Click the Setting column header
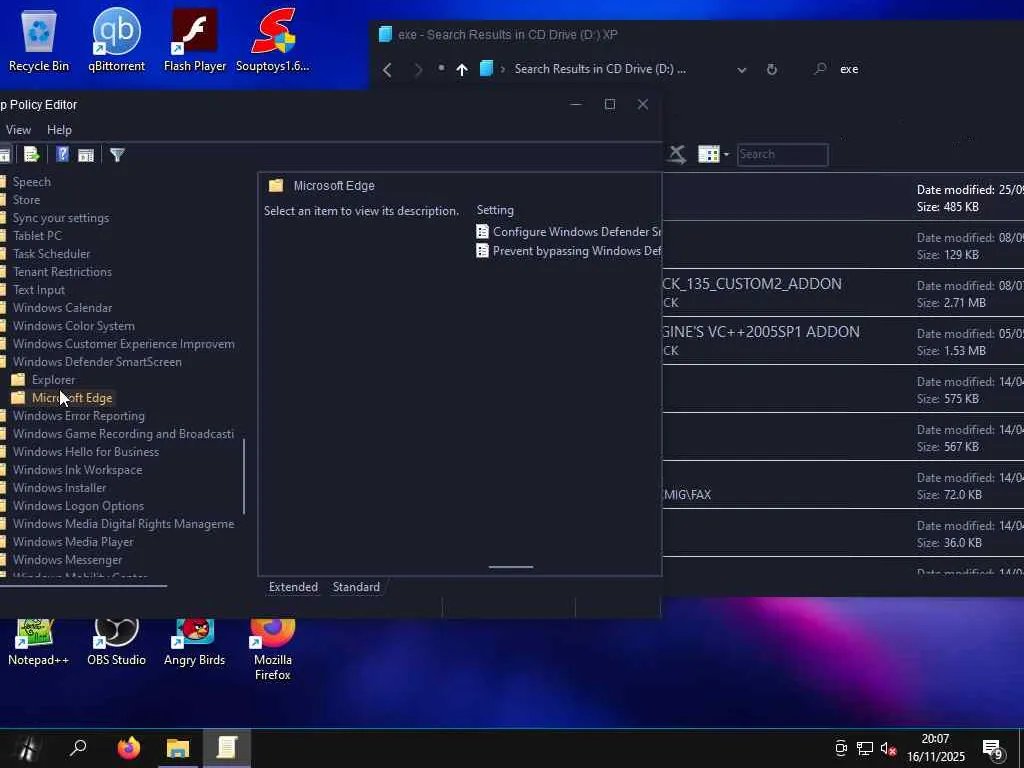Image resolution: width=1024 pixels, height=768 pixels. point(495,210)
